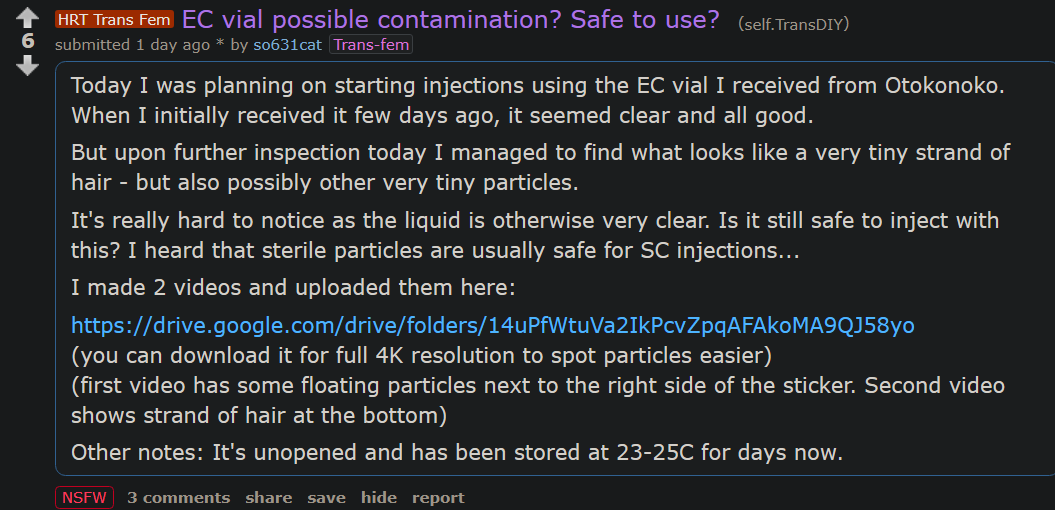This screenshot has width=1055, height=510.
Task: Click the edited asterisk after the timestamp
Action: tap(217, 45)
